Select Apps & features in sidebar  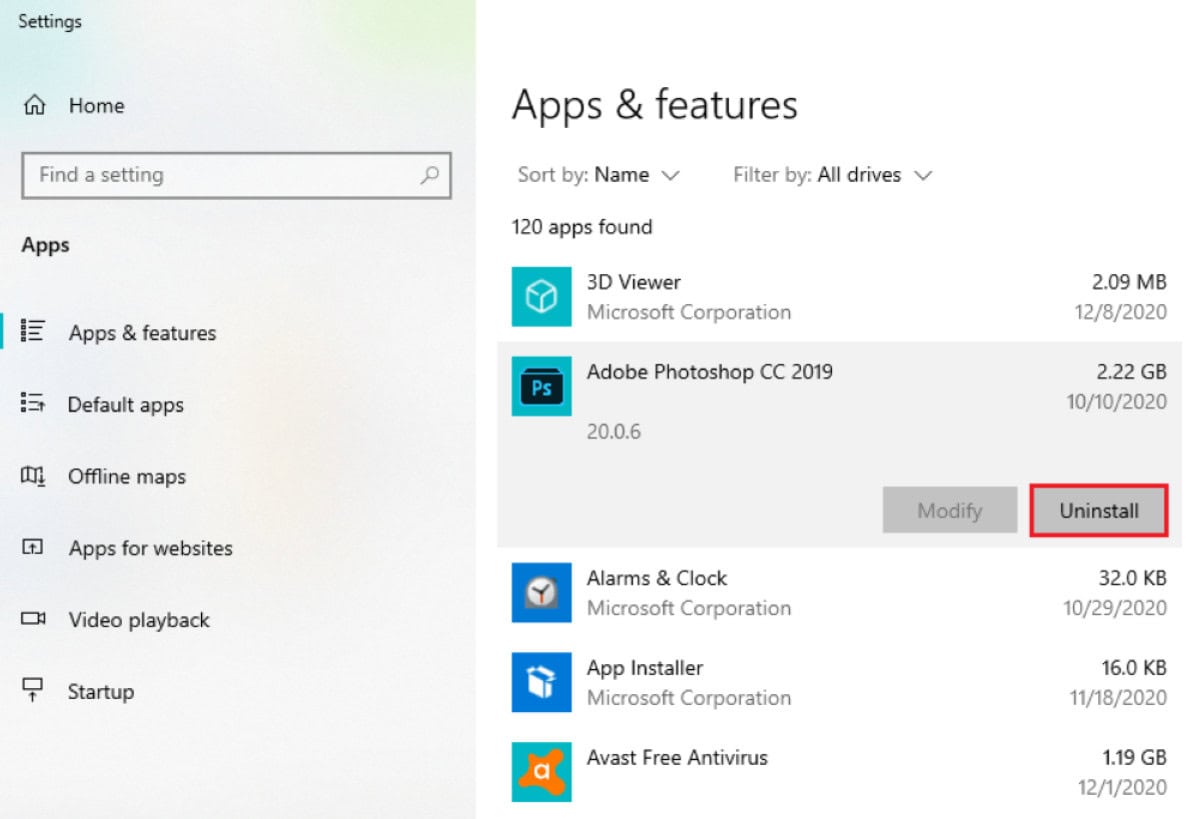(142, 333)
